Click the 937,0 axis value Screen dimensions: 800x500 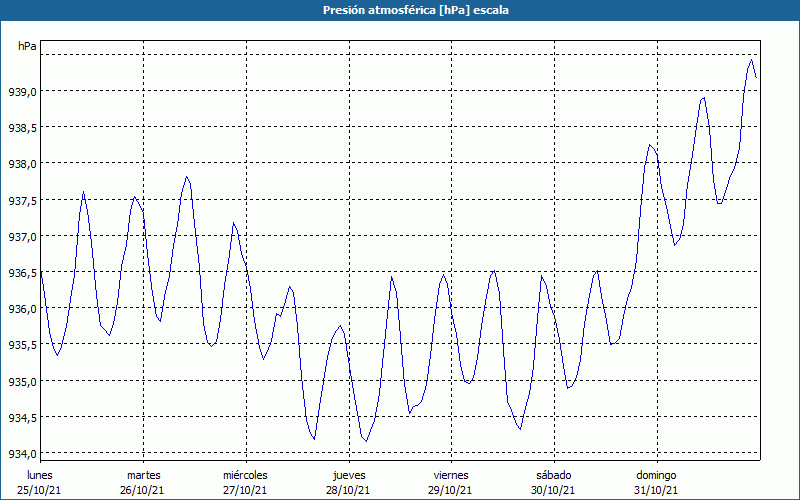click(22, 237)
